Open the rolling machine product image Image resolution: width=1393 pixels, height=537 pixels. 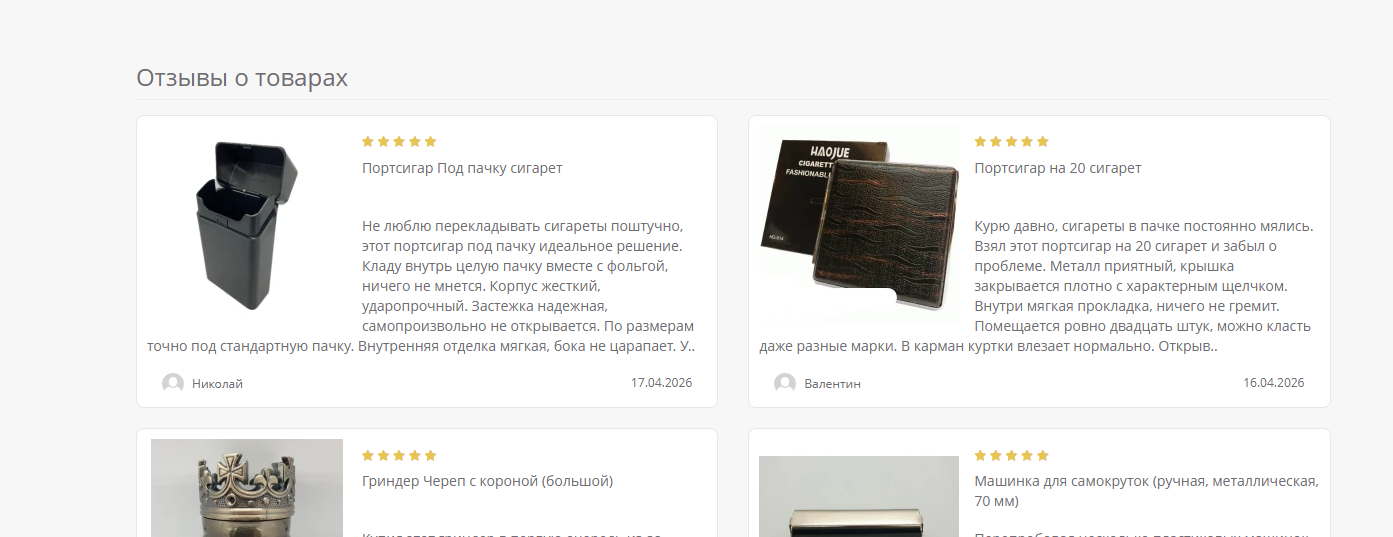click(859, 496)
